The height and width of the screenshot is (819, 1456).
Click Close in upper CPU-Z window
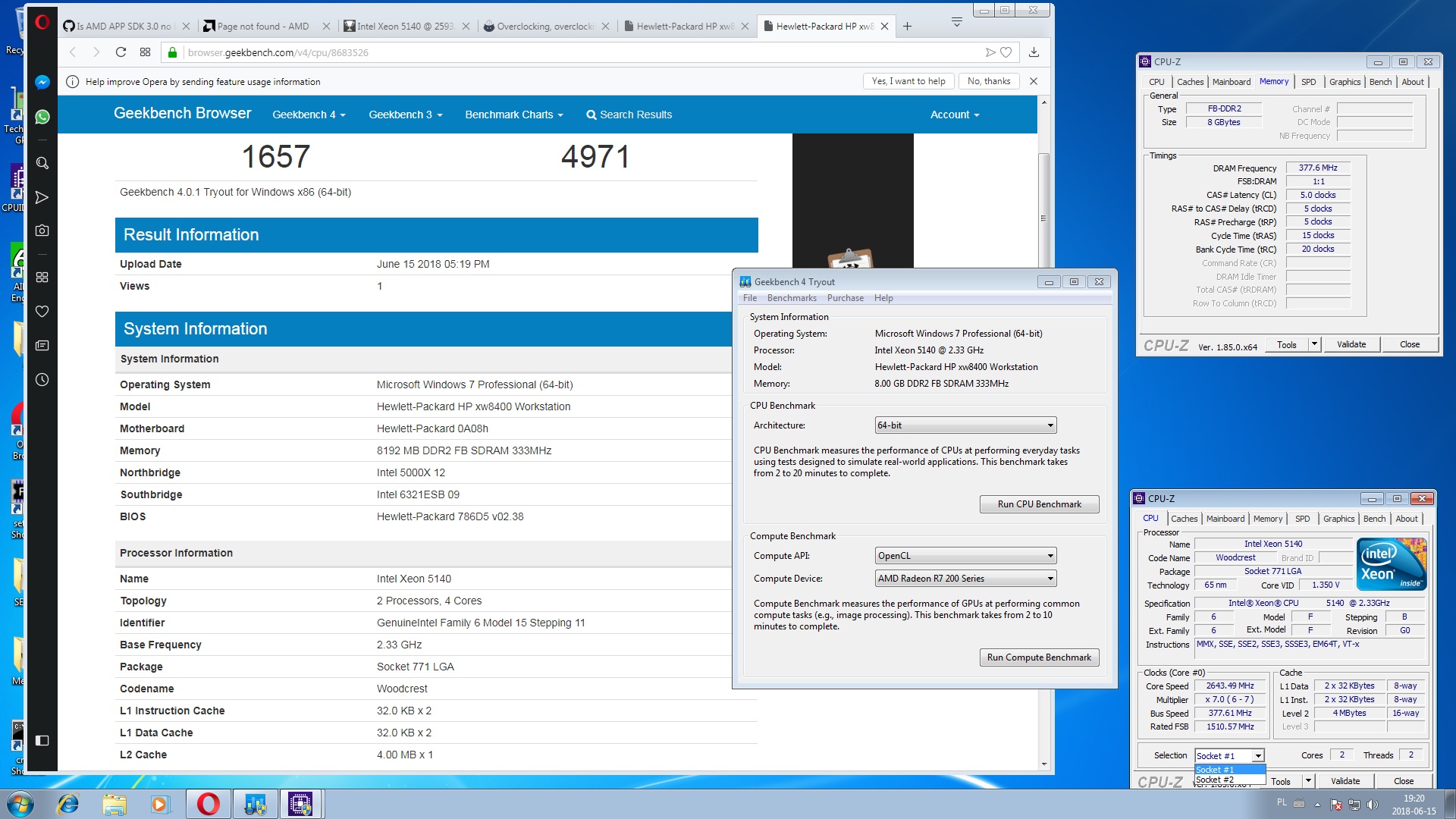click(x=1409, y=344)
